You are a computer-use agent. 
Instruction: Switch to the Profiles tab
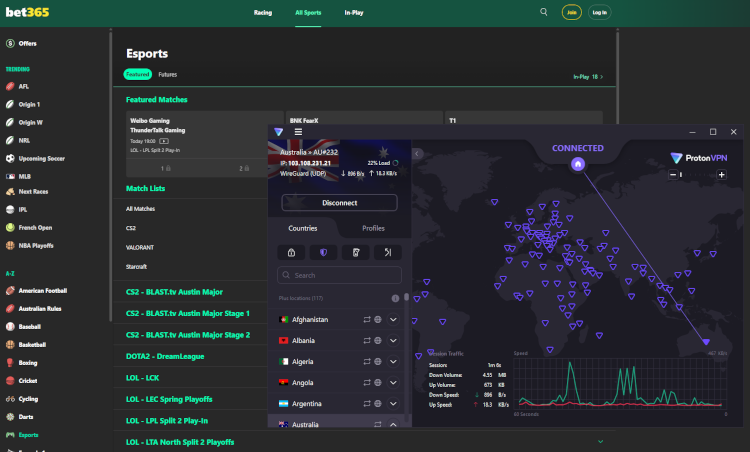[373, 228]
